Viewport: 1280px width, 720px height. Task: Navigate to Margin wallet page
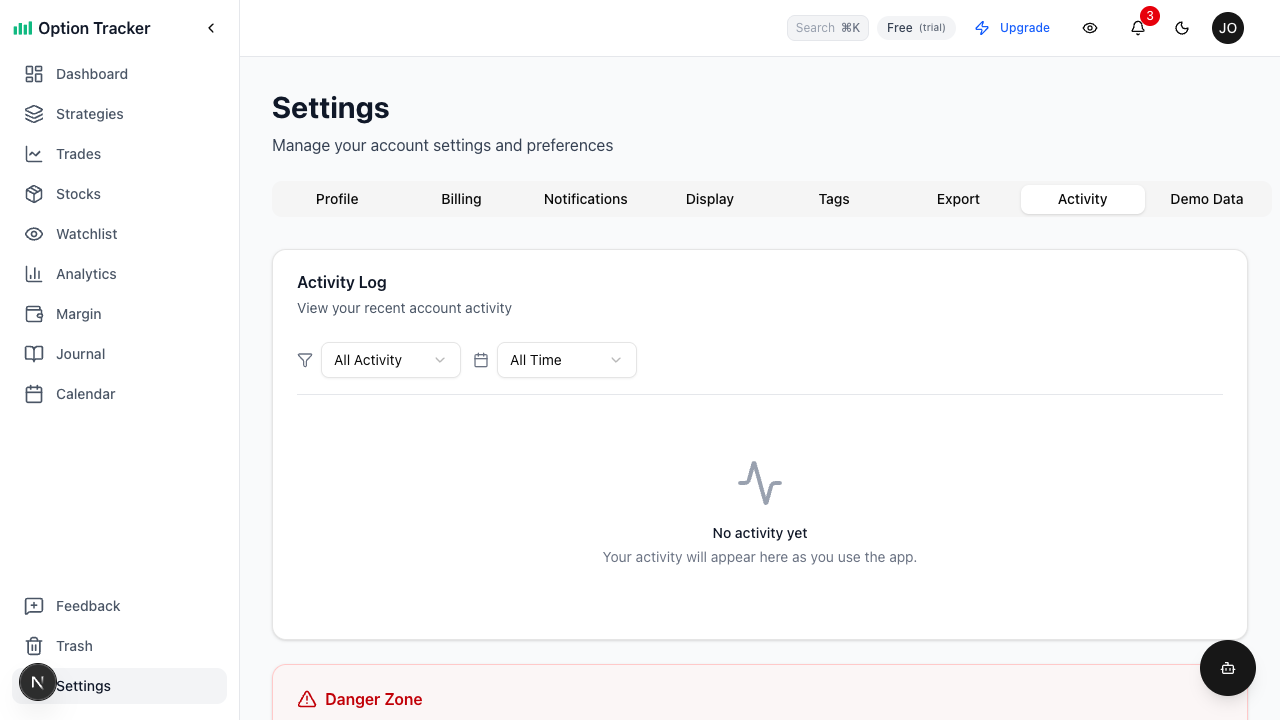[x=78, y=314]
